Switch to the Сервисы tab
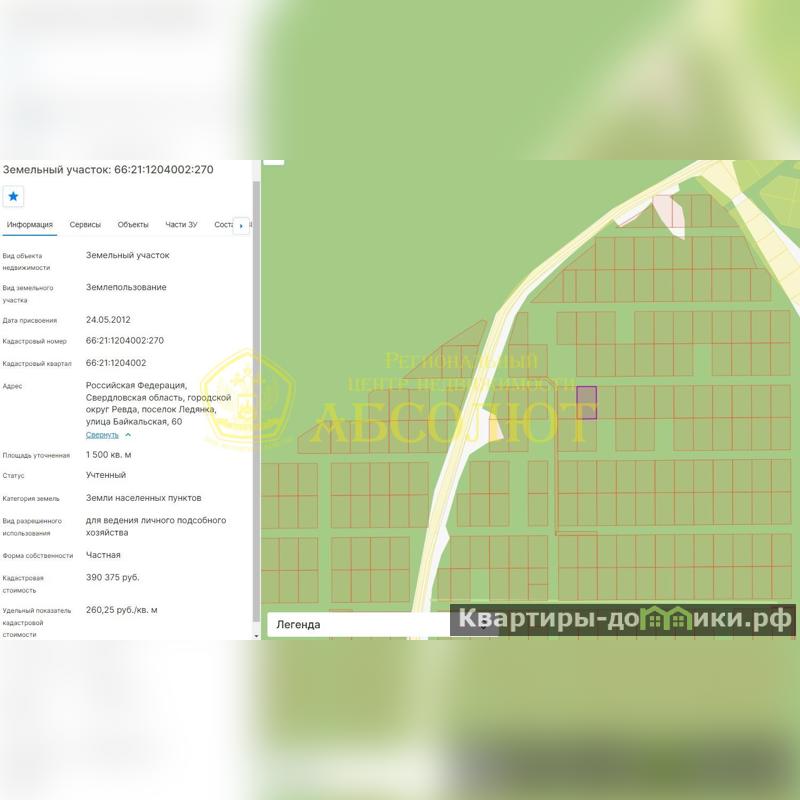Viewport: 800px width, 800px height. pos(85,225)
